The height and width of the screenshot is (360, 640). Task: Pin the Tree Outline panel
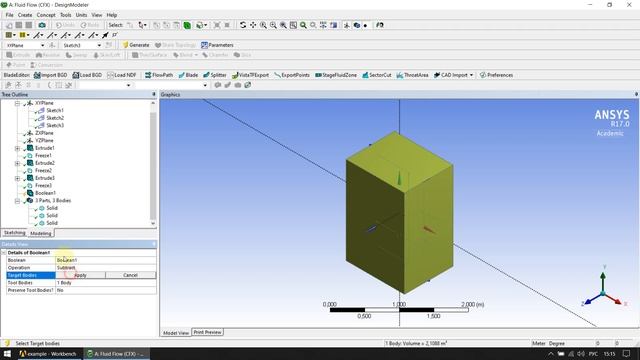click(x=154, y=94)
